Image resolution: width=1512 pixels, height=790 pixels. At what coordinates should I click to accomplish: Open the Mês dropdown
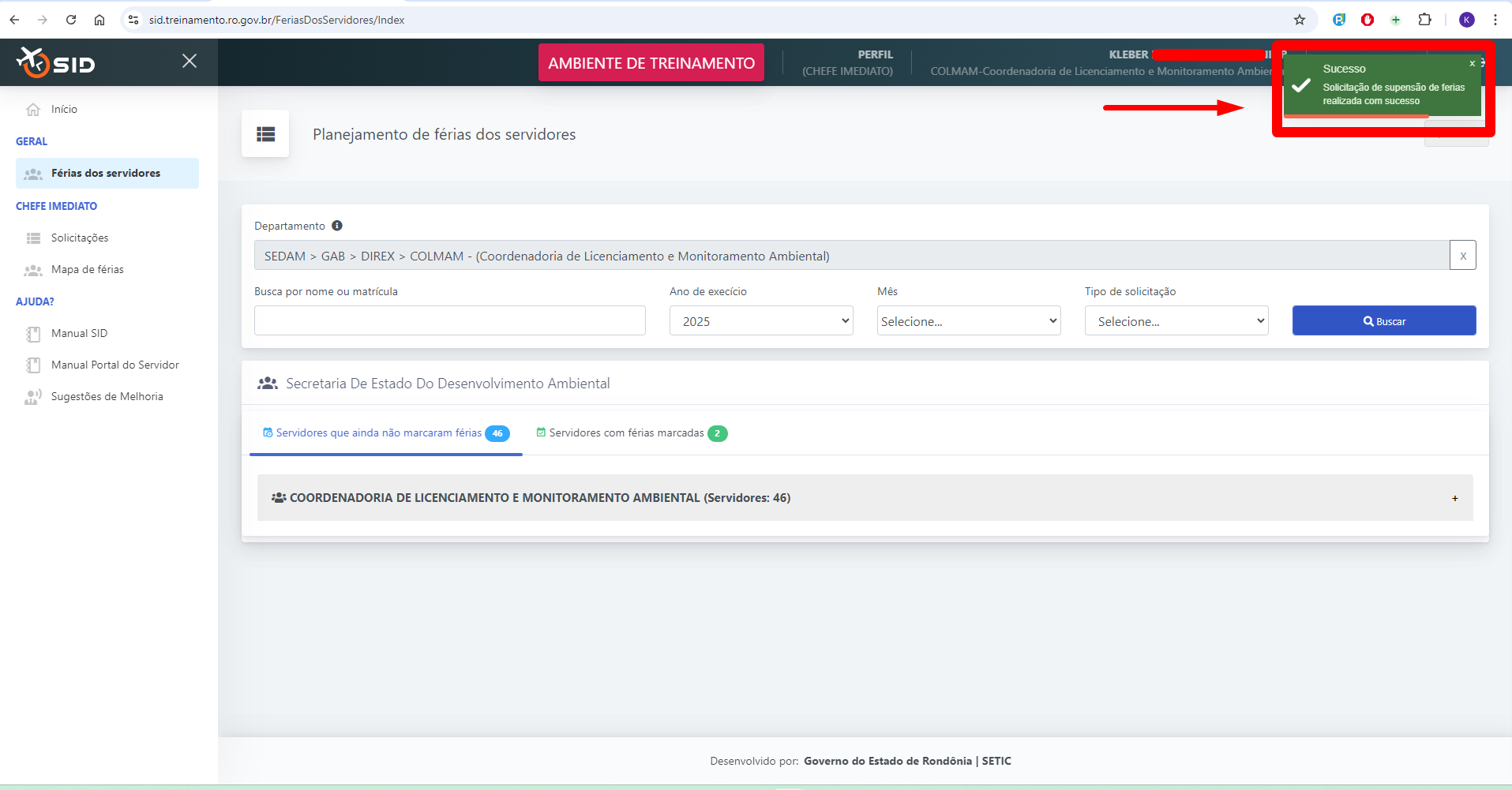click(x=969, y=320)
